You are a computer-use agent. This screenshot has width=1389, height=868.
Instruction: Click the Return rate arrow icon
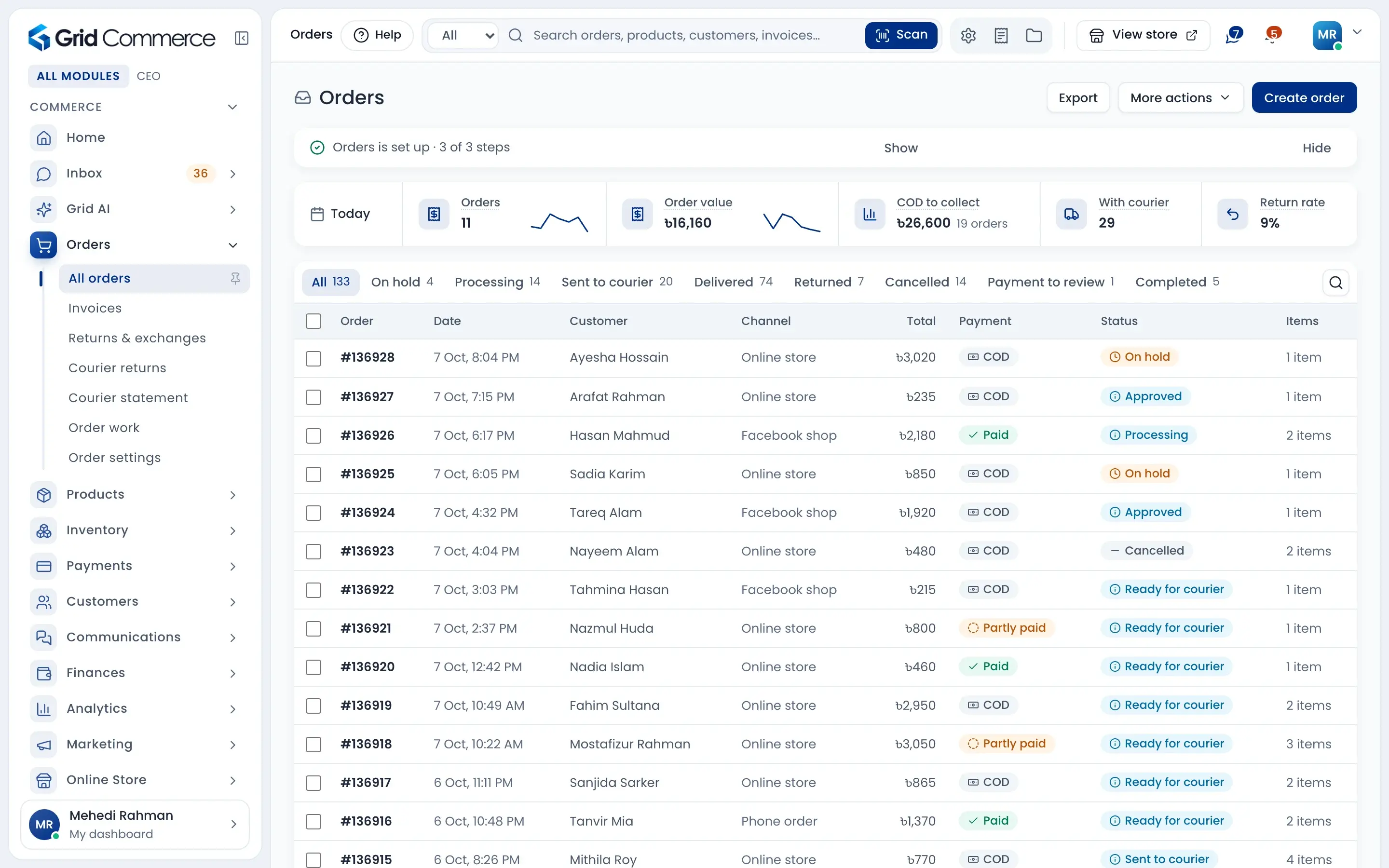1233,214
